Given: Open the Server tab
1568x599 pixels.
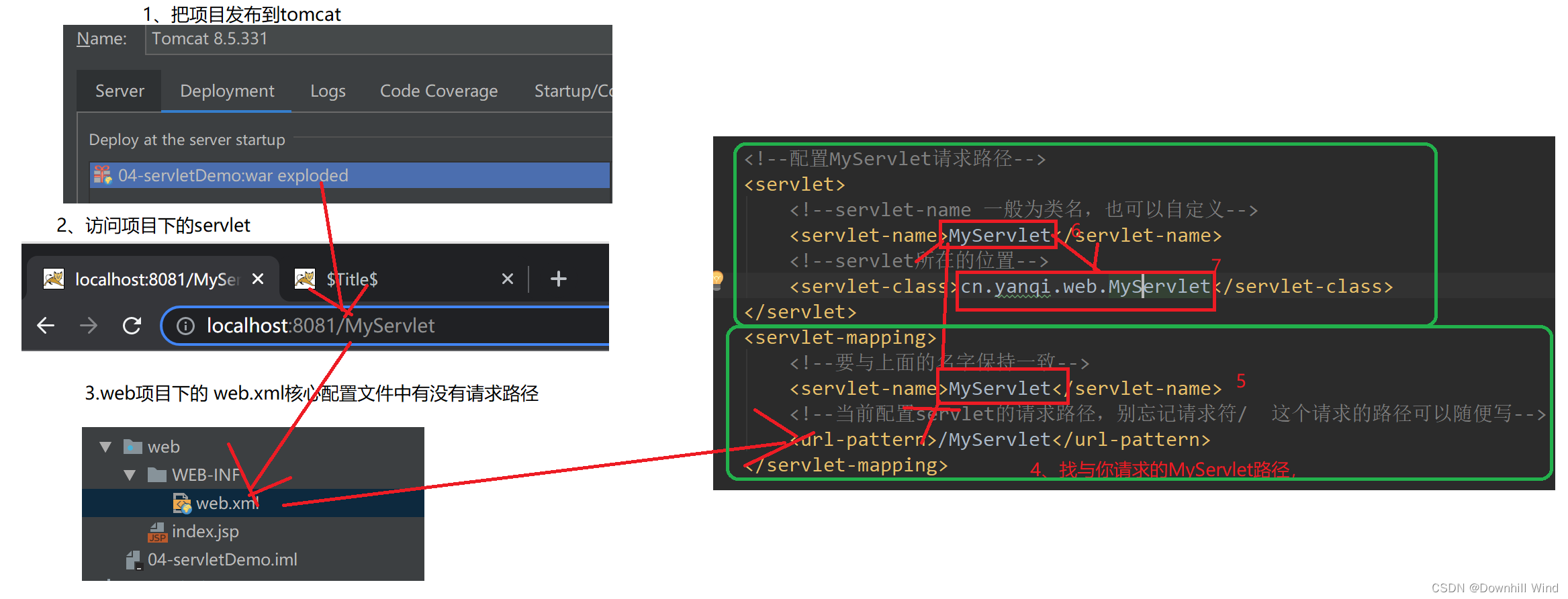Looking at the screenshot, I should [x=120, y=91].
